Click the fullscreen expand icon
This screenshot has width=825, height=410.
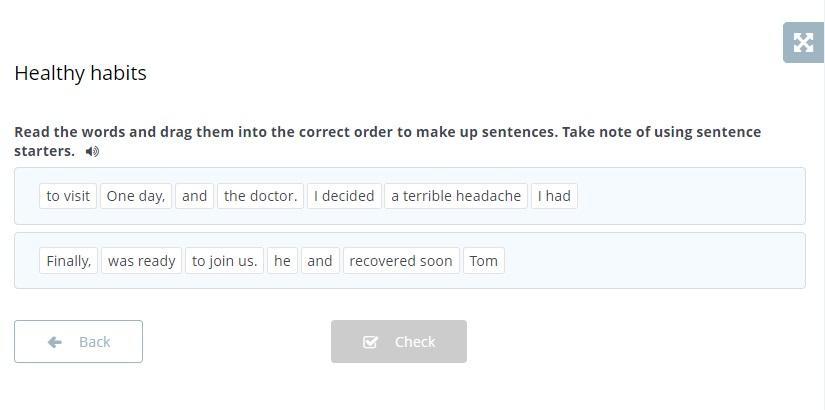(x=803, y=43)
